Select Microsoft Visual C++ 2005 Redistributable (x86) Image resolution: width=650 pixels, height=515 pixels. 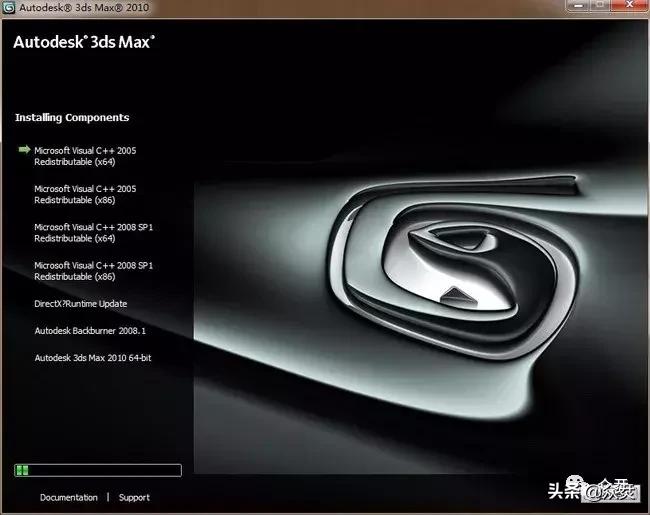pyautogui.click(x=85, y=194)
